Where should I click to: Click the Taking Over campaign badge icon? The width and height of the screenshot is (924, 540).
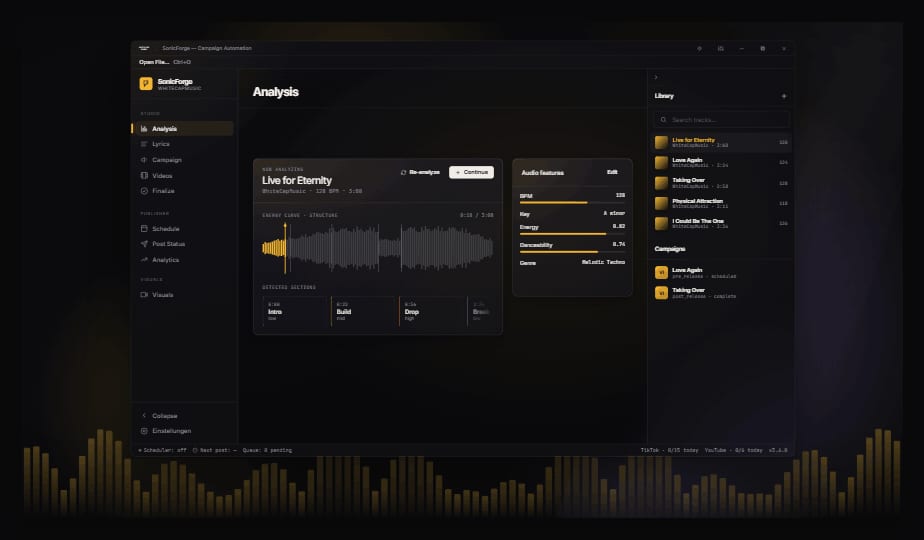coord(661,292)
